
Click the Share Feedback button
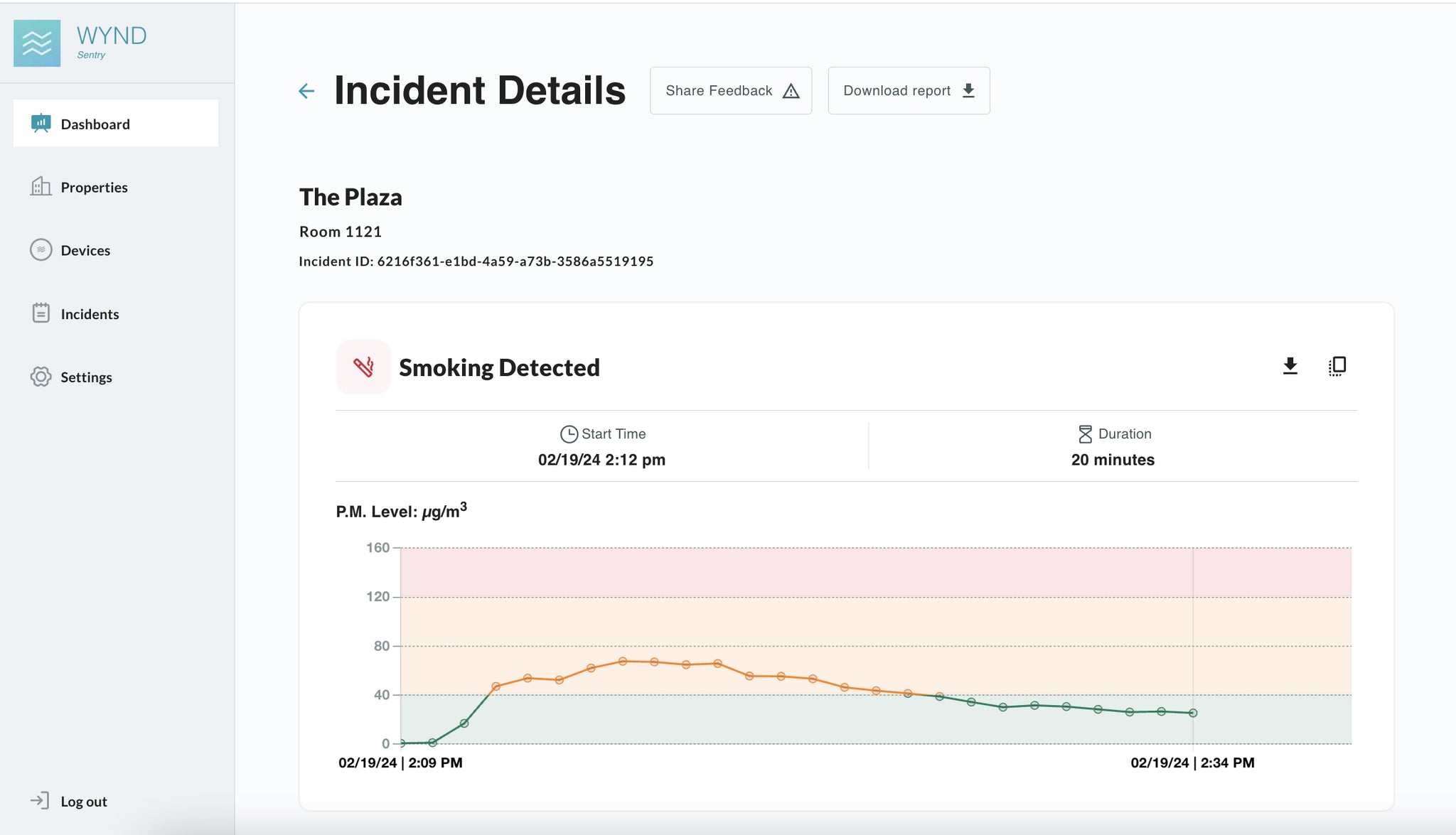click(730, 90)
